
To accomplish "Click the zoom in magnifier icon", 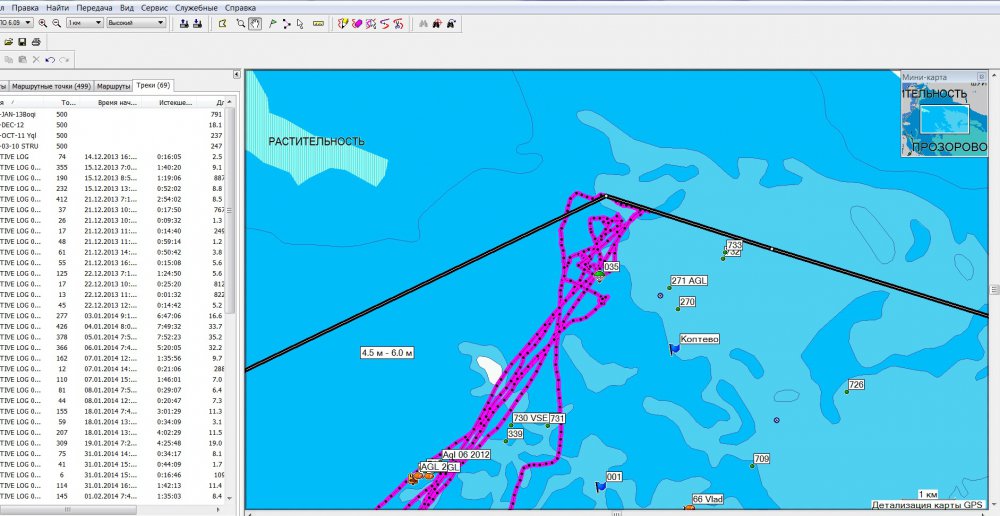I will (x=43, y=23).
